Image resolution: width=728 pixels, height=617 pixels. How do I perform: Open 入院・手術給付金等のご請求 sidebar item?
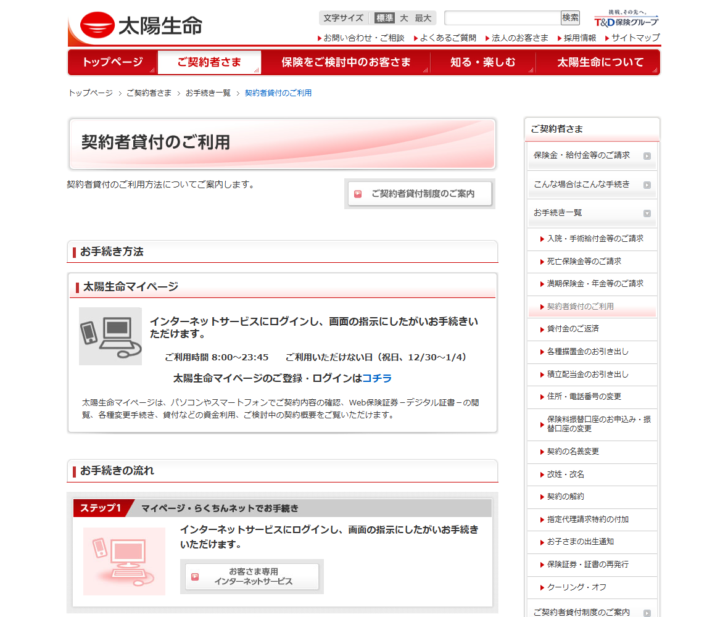click(592, 239)
